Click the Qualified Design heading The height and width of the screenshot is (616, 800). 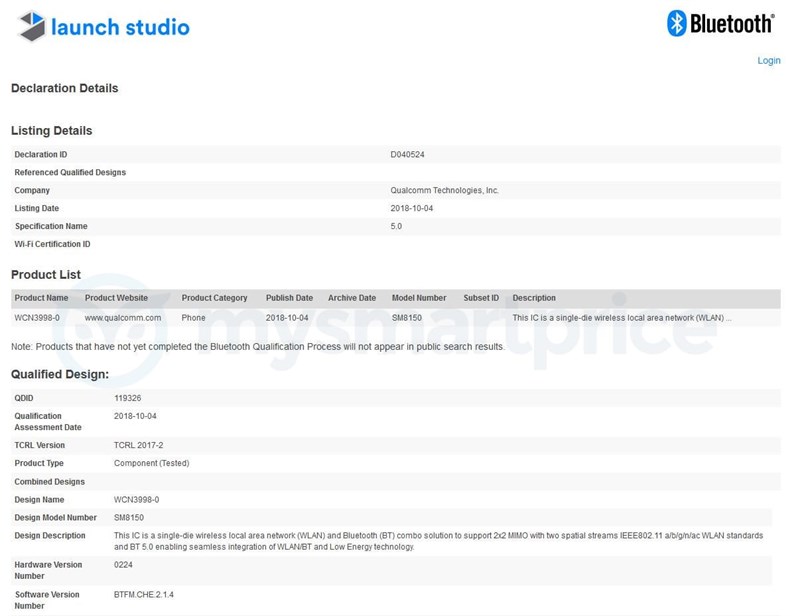pyautogui.click(x=60, y=374)
